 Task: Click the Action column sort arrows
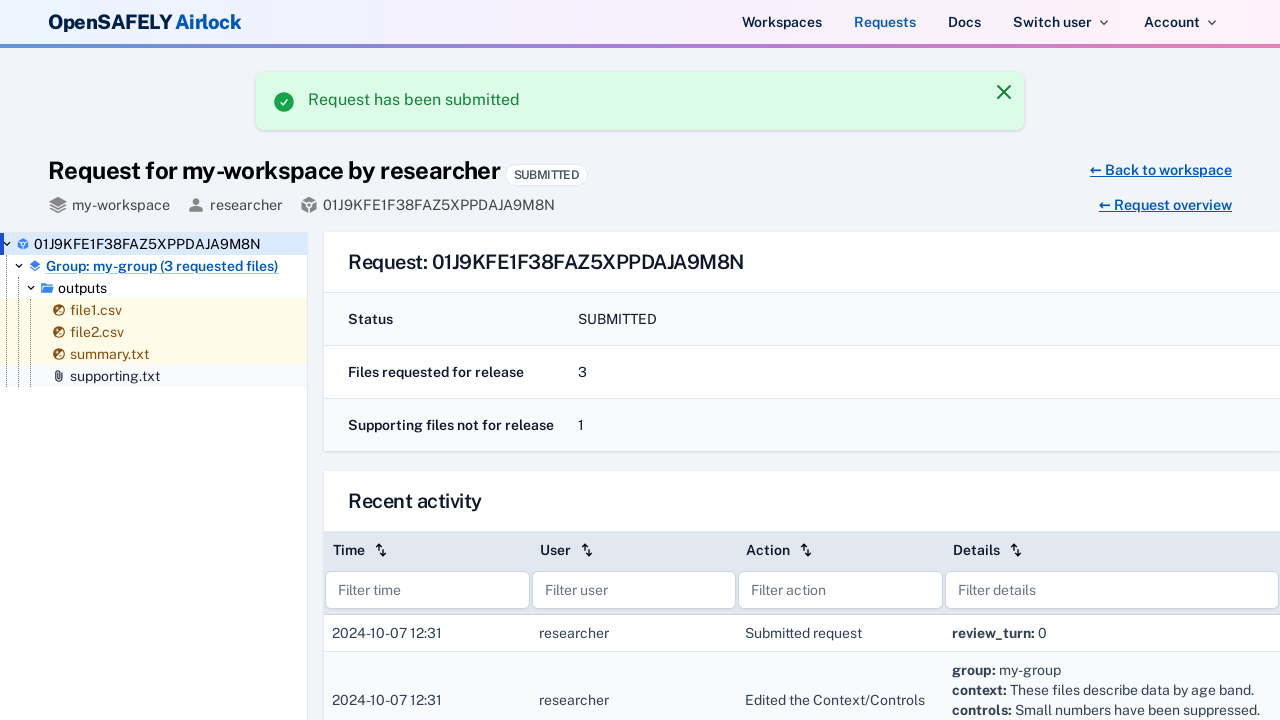[806, 550]
